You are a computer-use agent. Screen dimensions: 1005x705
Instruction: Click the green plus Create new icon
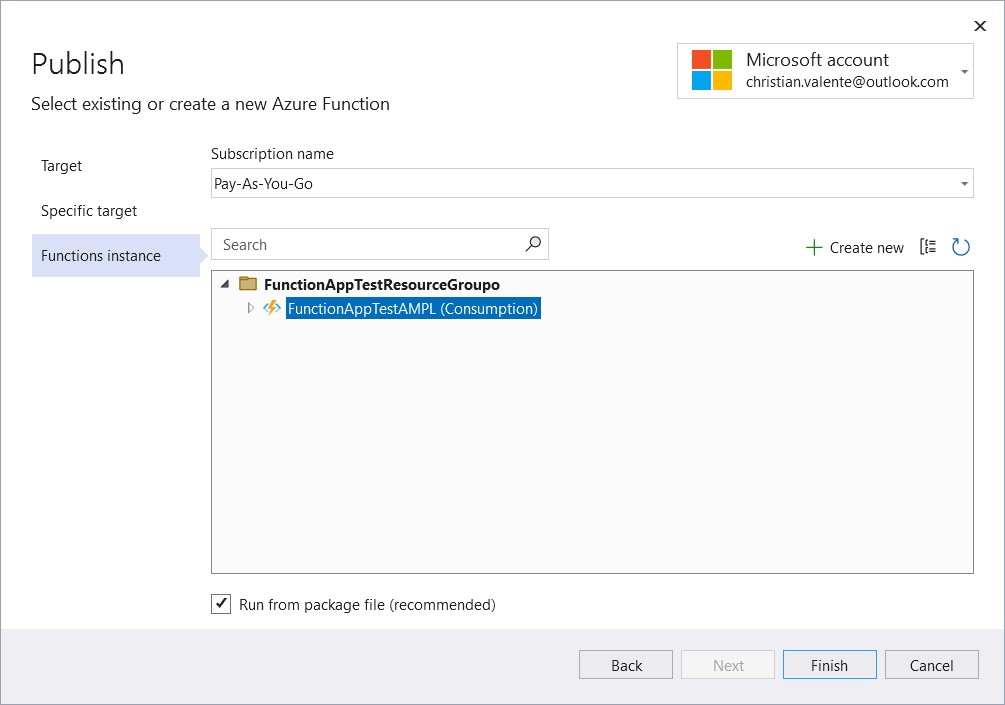point(813,247)
